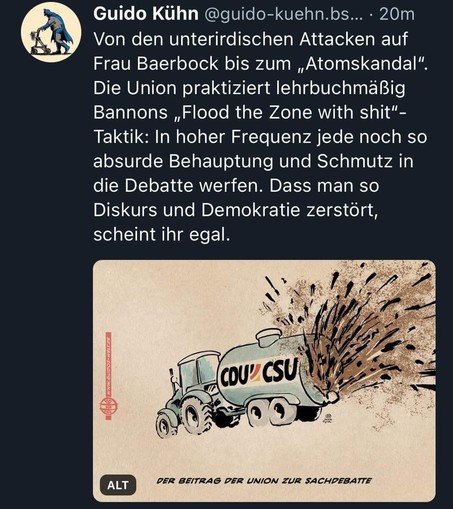Viewport: 453px width, 509px height.
Task: Open the Guido Kühn display name
Action: (x=146, y=14)
